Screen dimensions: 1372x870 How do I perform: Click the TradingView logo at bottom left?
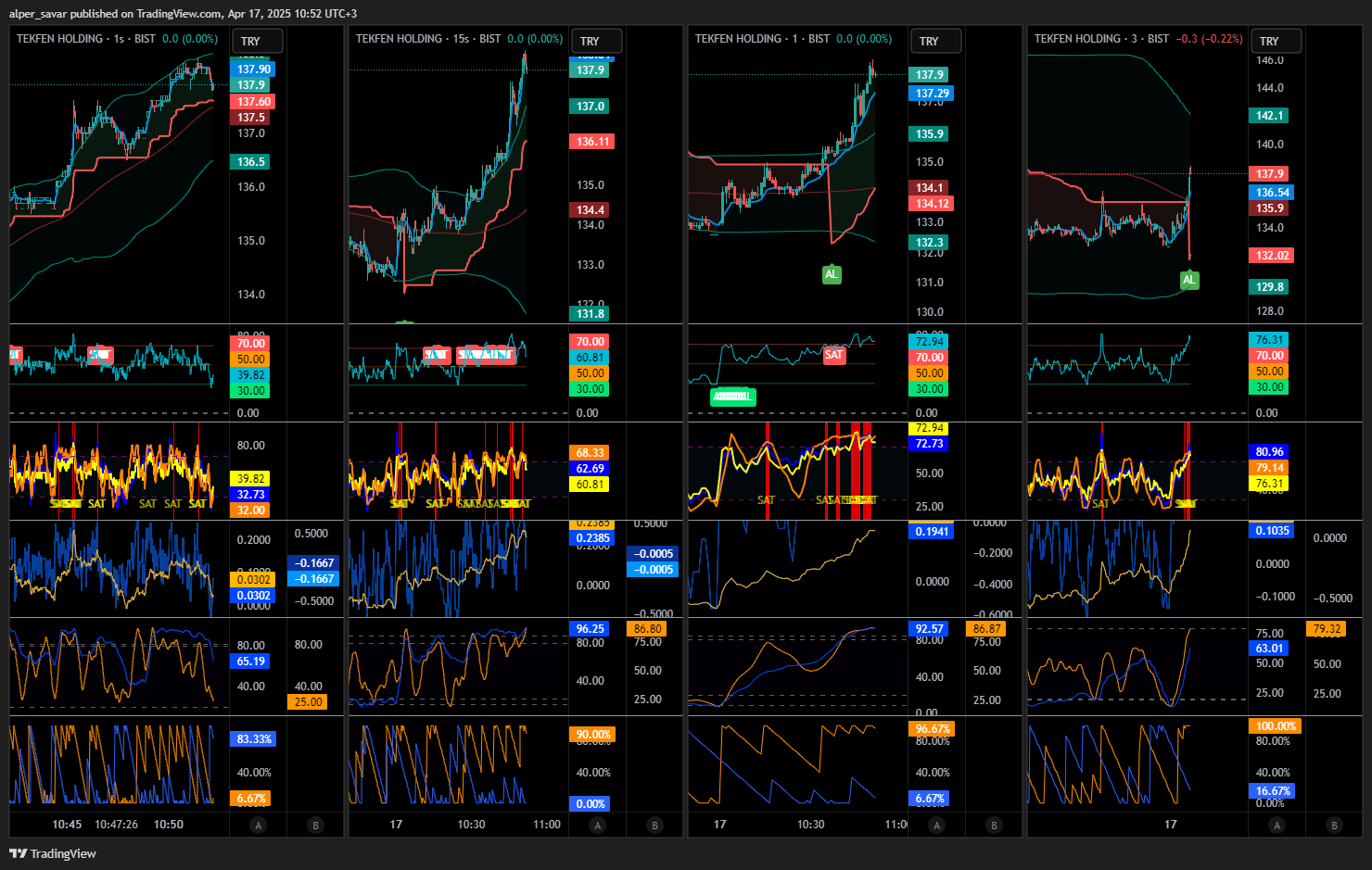pos(53,853)
